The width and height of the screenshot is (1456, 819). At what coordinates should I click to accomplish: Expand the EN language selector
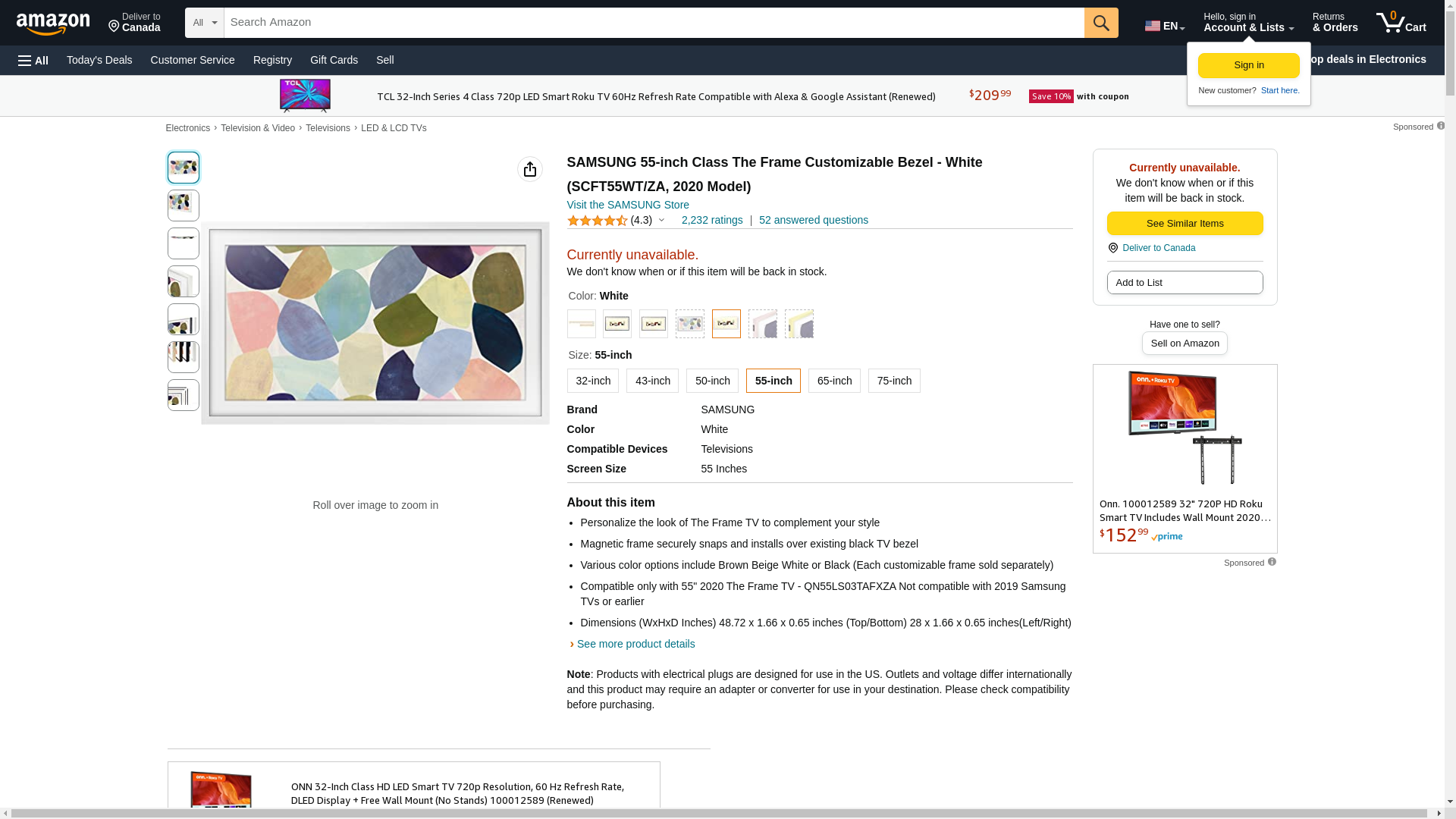pyautogui.click(x=1165, y=26)
